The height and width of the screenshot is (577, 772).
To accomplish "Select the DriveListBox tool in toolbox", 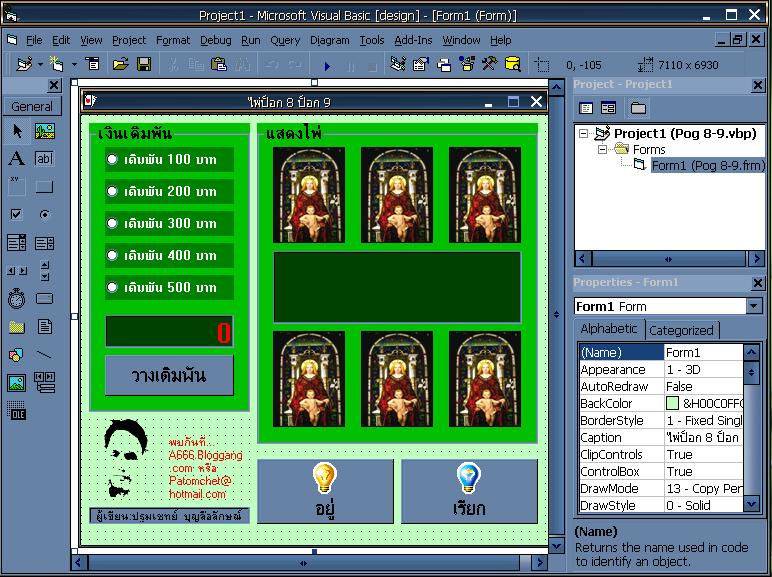I will pyautogui.click(x=44, y=298).
